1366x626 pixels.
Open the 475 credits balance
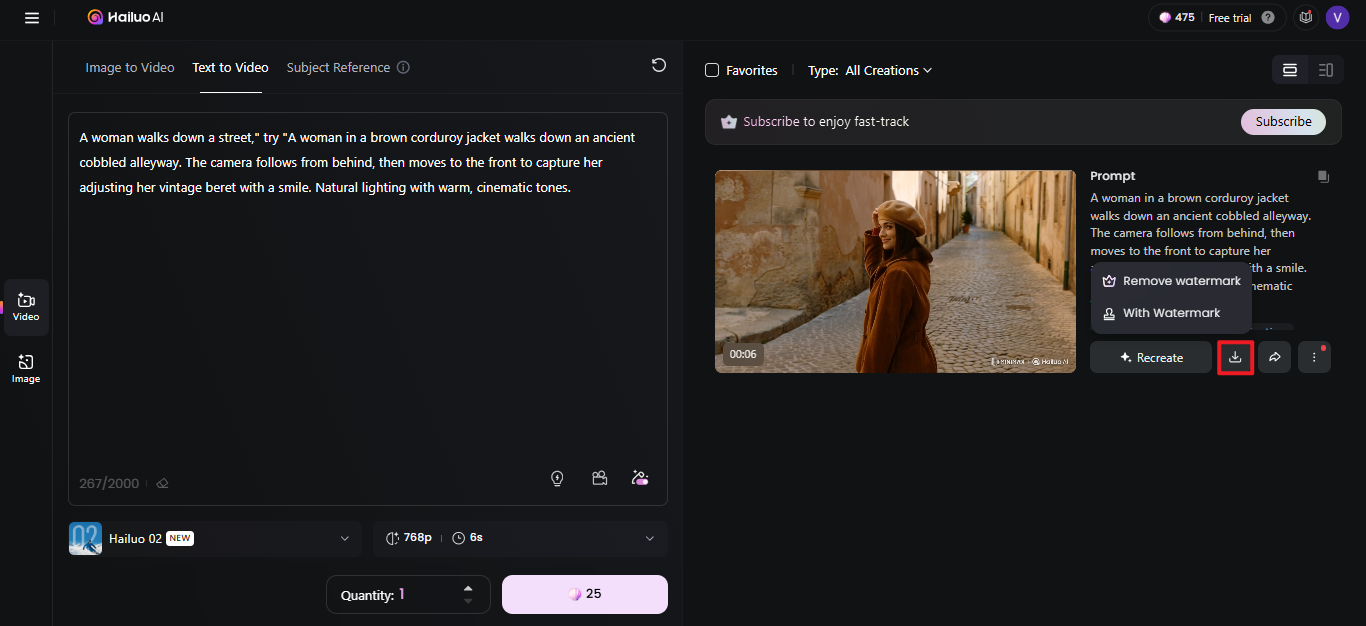[x=1177, y=17]
